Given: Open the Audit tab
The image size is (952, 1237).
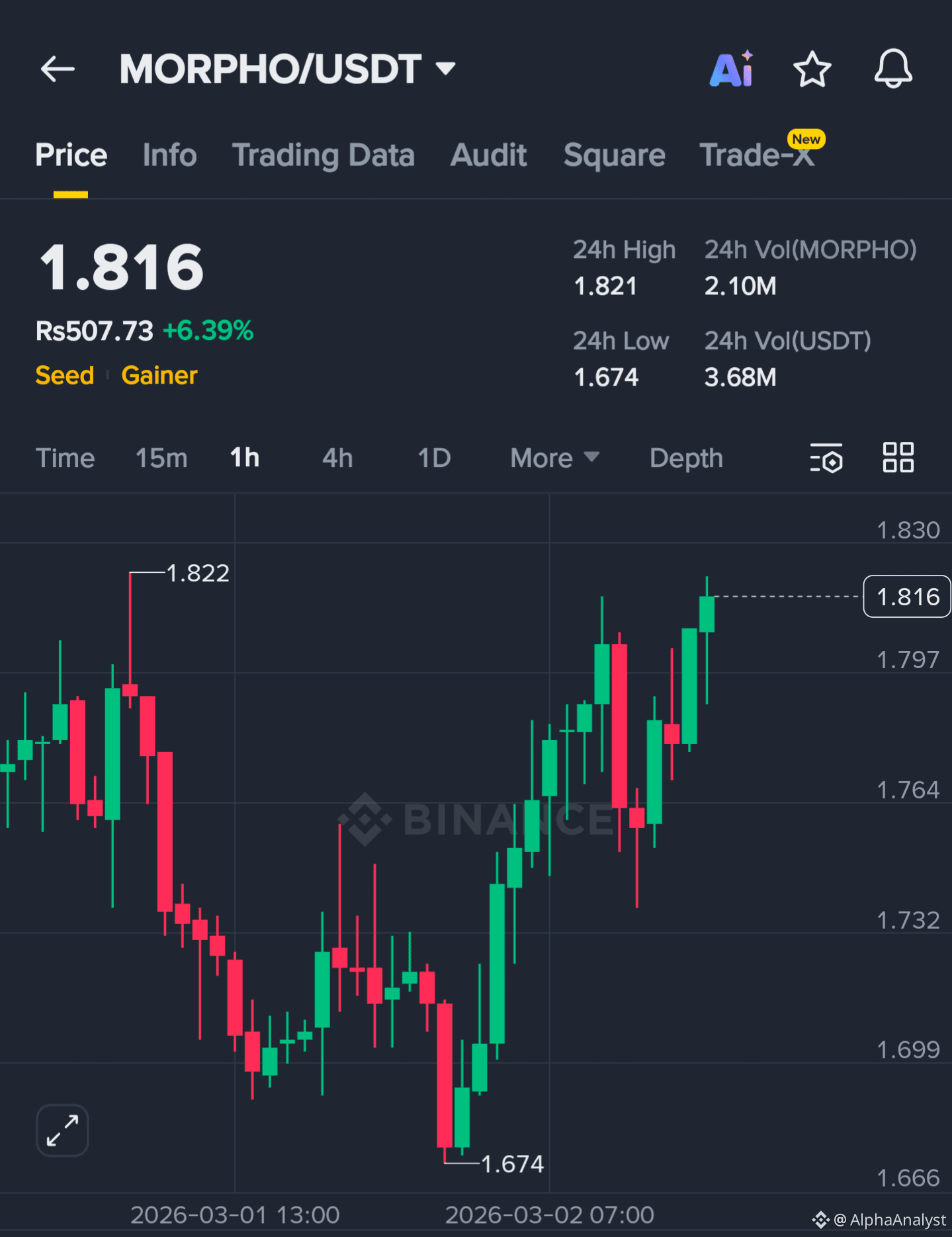Looking at the screenshot, I should pos(489,155).
